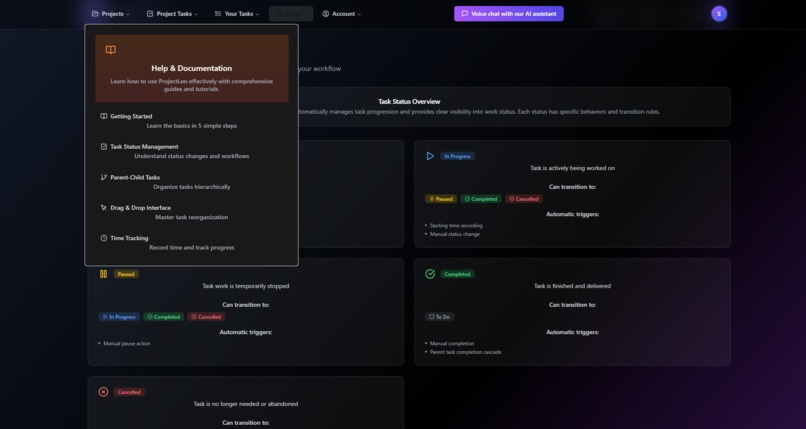Image resolution: width=806 pixels, height=429 pixels.
Task: Expand the Your Tasks dropdown chevron
Action: (x=258, y=14)
